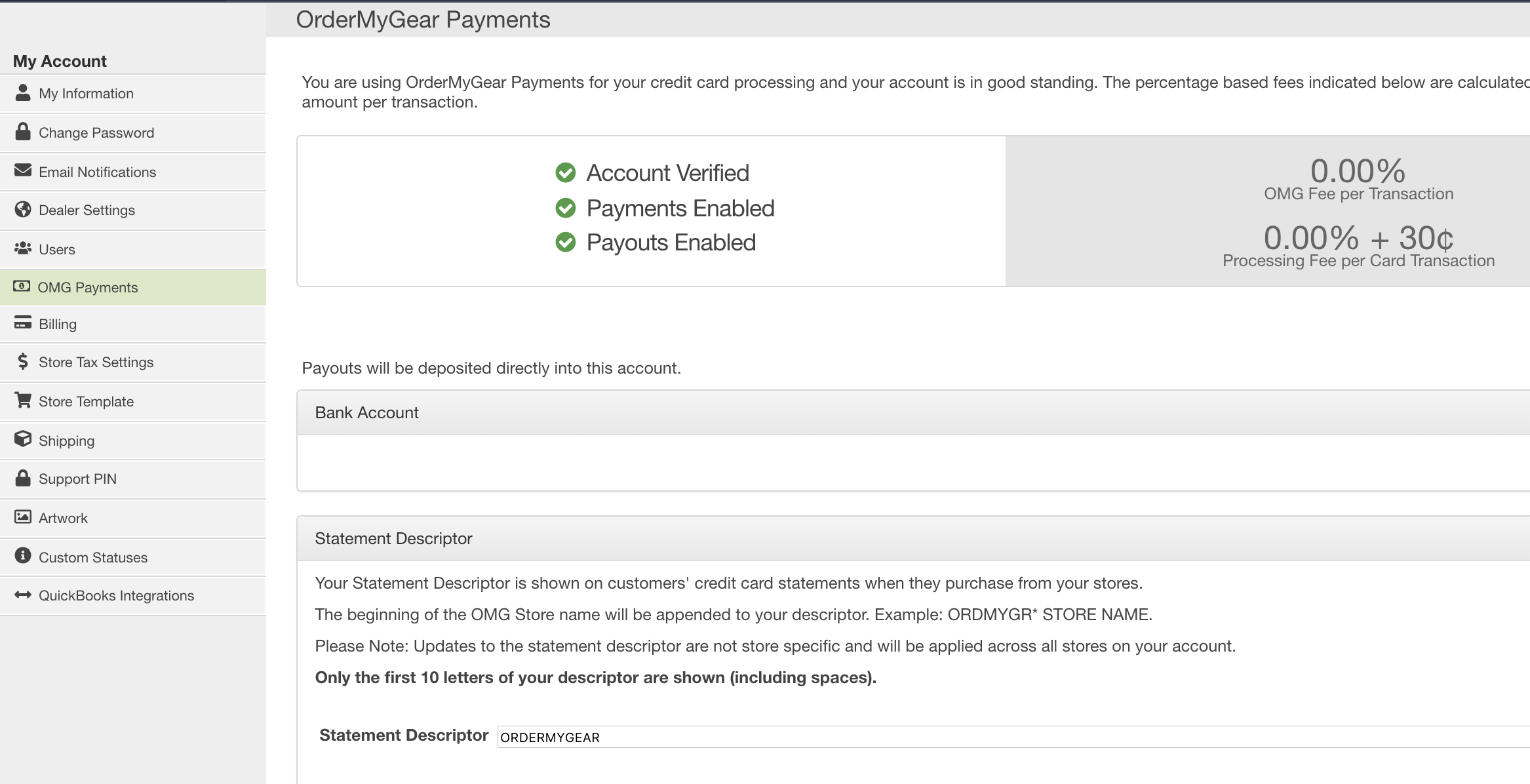This screenshot has width=1530, height=784.
Task: Click the padlock icon next to Change Password
Action: pyautogui.click(x=23, y=132)
